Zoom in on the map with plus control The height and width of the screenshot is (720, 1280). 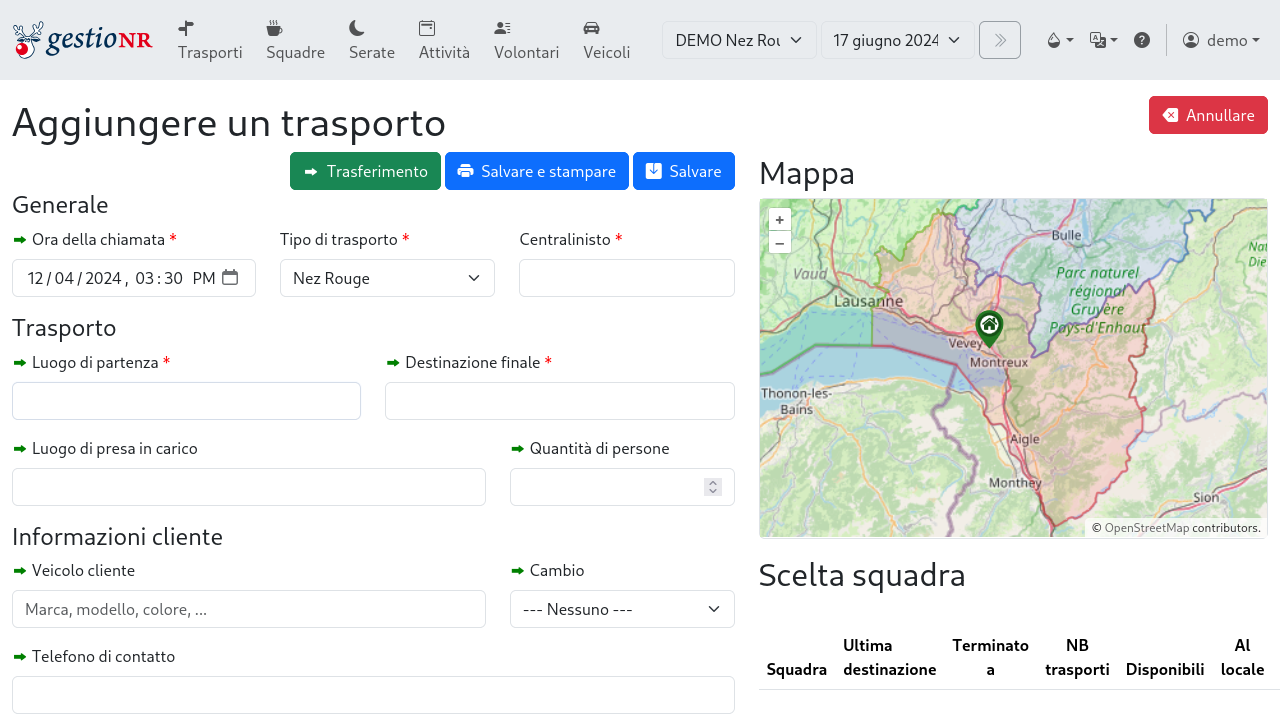click(x=779, y=219)
